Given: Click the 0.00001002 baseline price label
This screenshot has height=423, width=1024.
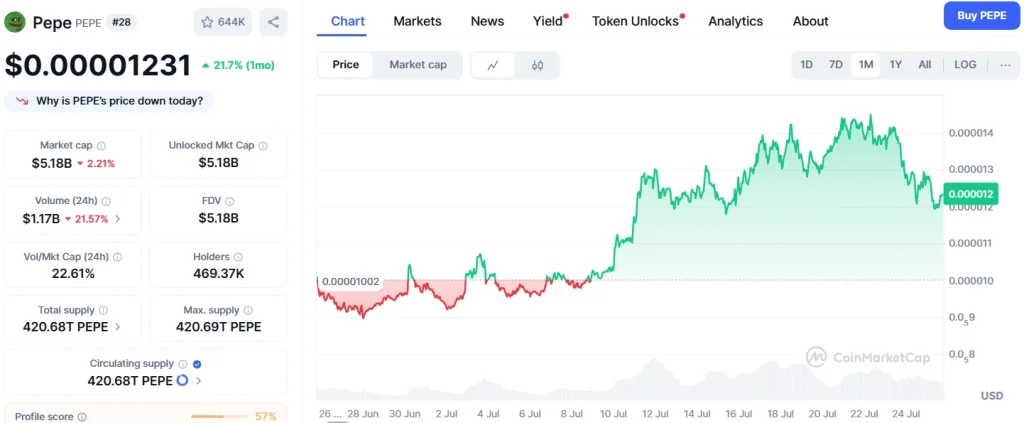Looking at the screenshot, I should click(x=351, y=281).
